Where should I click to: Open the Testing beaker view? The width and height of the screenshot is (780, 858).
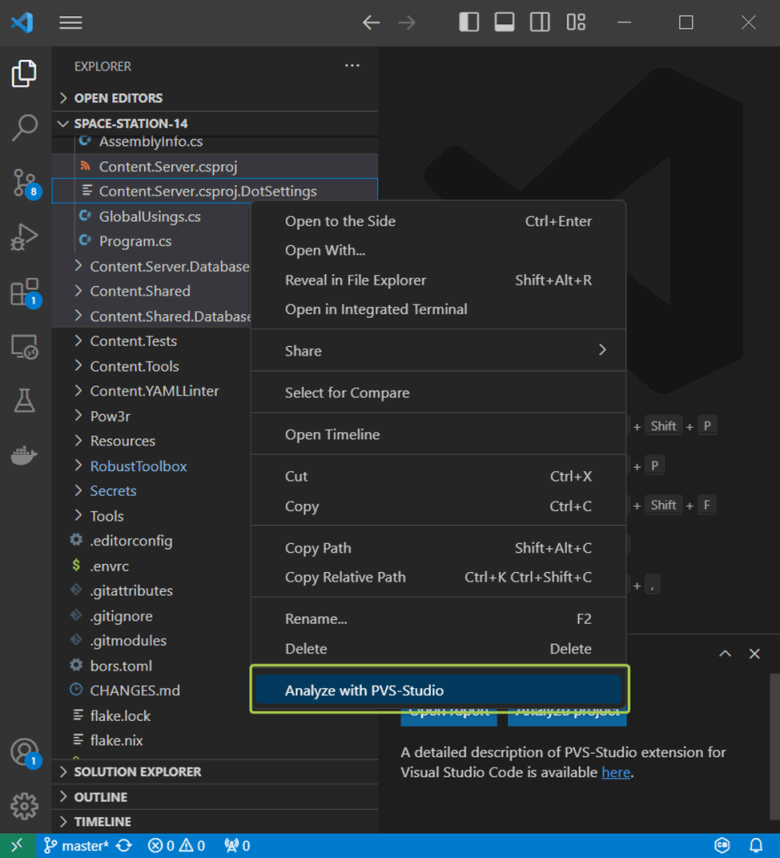click(x=24, y=400)
